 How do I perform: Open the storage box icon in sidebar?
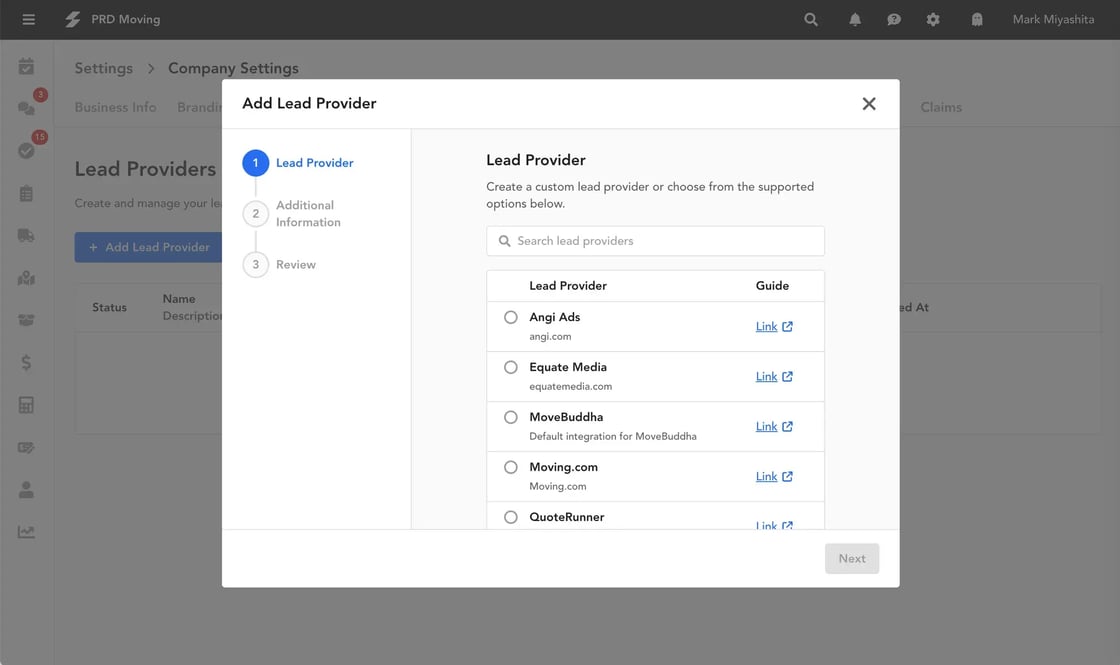[x=26, y=320]
